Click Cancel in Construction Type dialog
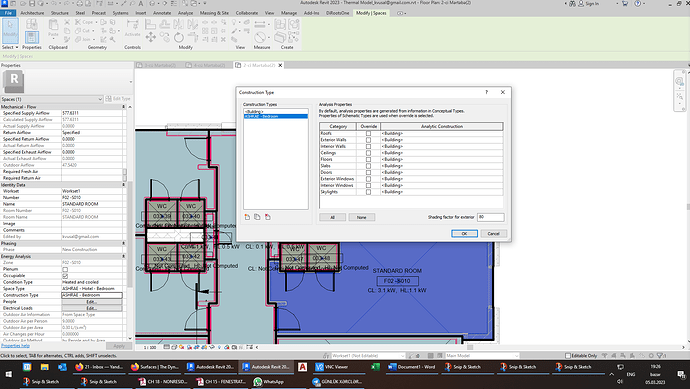690x389 pixels. coord(493,234)
